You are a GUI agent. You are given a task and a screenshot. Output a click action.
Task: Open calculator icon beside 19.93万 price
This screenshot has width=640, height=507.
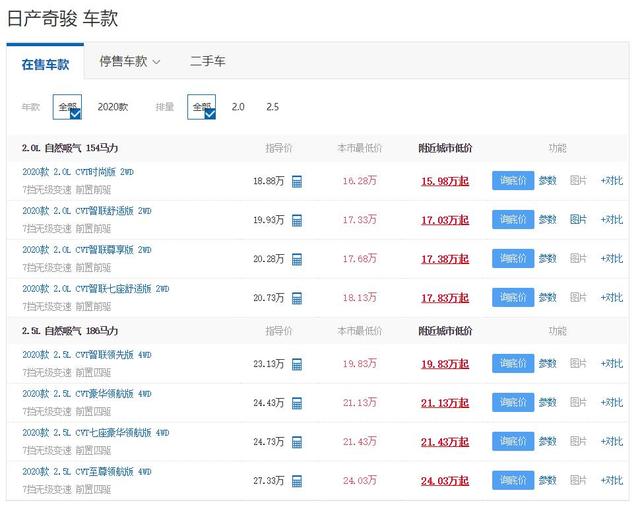click(297, 220)
